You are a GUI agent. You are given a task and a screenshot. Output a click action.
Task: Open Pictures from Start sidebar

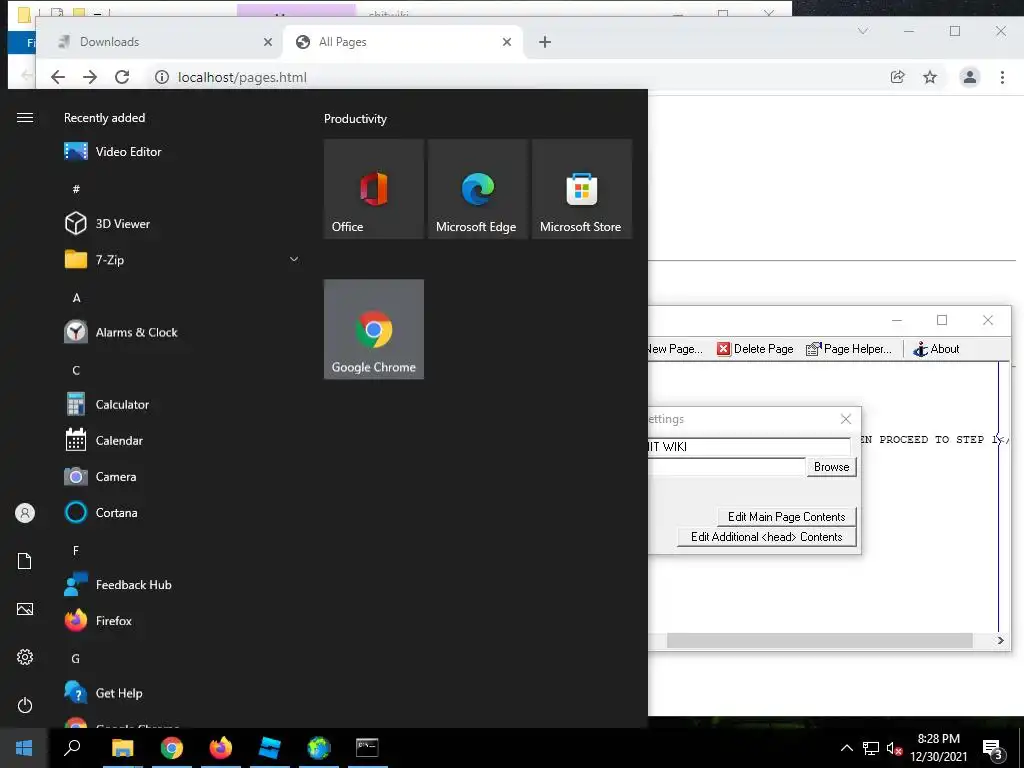point(25,609)
